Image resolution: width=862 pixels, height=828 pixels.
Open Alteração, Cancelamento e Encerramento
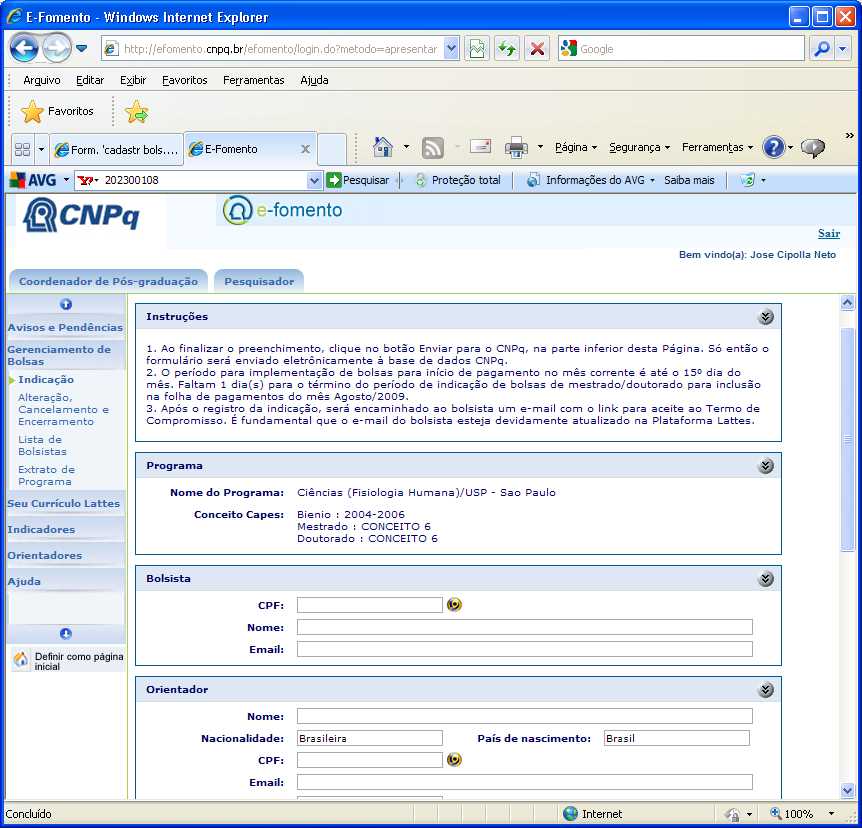click(x=63, y=409)
